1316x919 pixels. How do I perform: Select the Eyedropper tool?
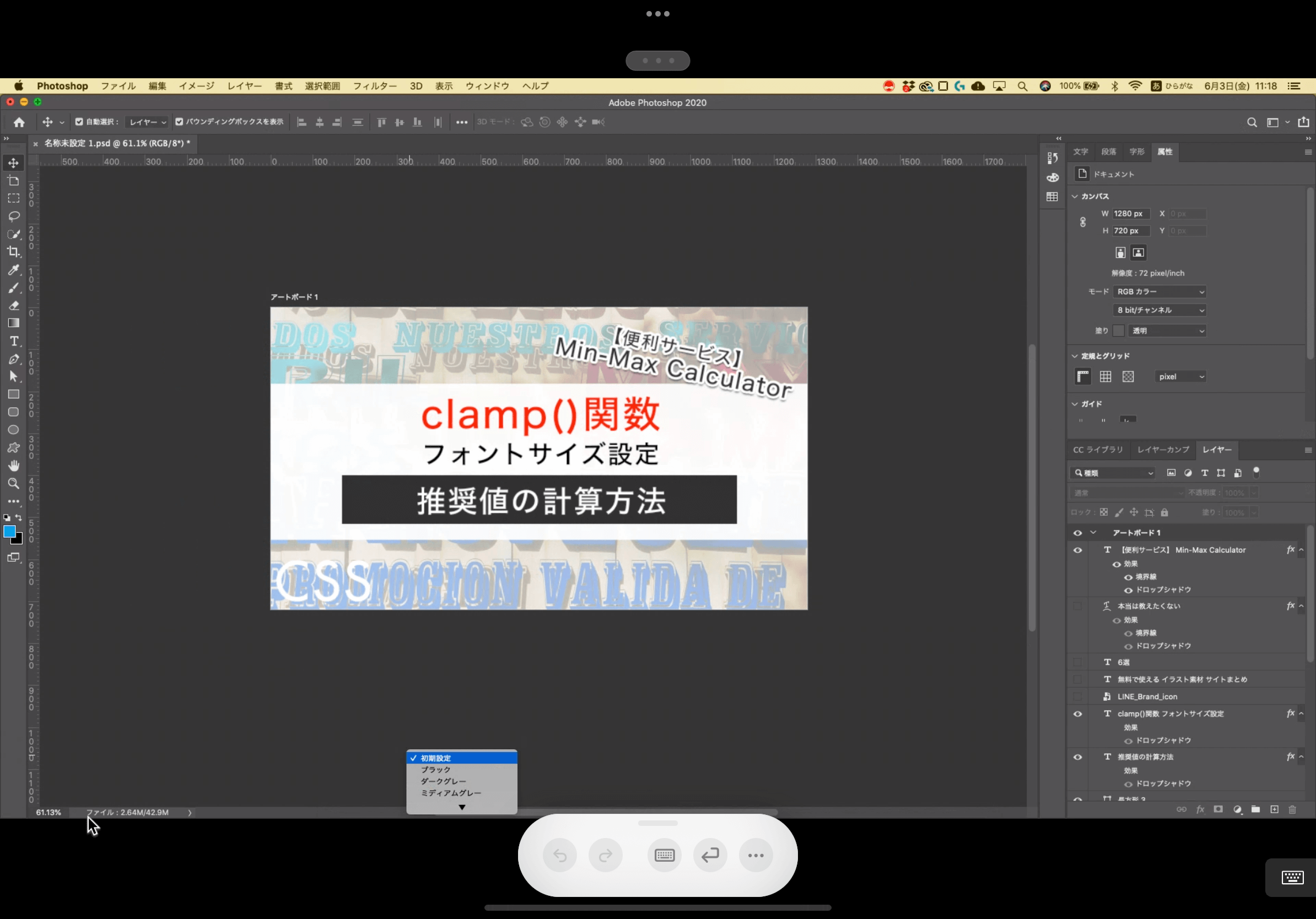pyautogui.click(x=14, y=270)
